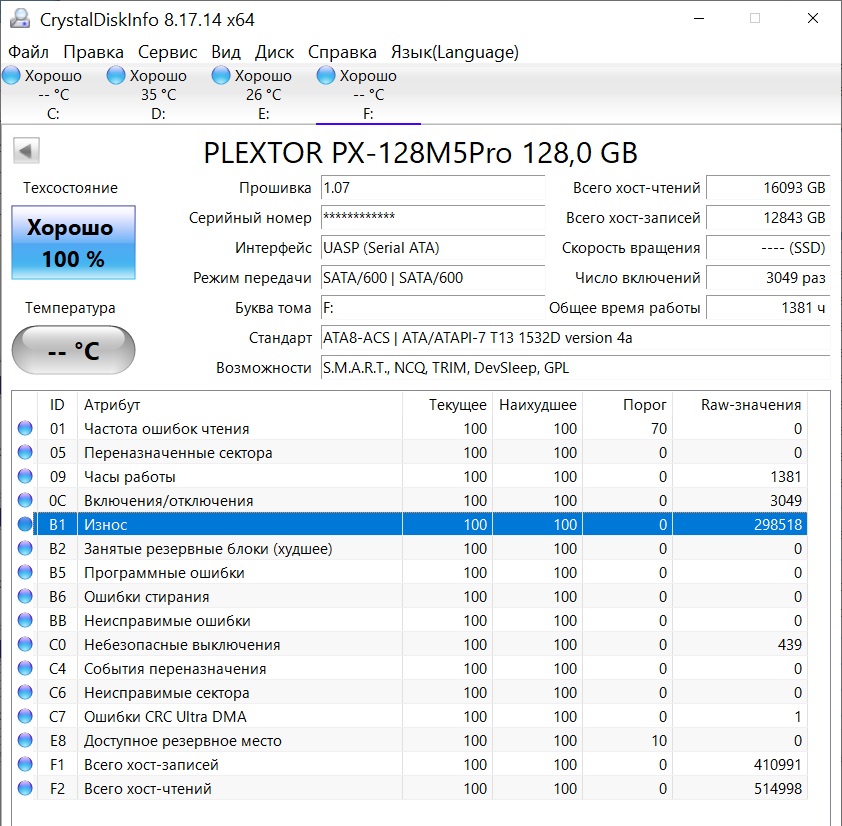842x826 pixels.
Task: Click the firmware field 1.07
Action: coord(433,188)
